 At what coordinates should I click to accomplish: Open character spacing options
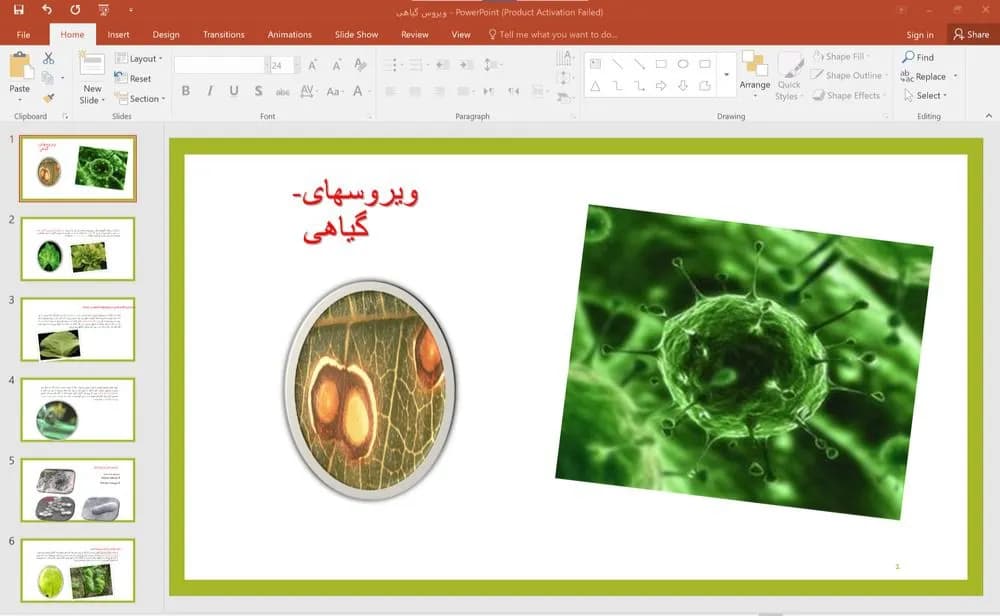[x=307, y=91]
